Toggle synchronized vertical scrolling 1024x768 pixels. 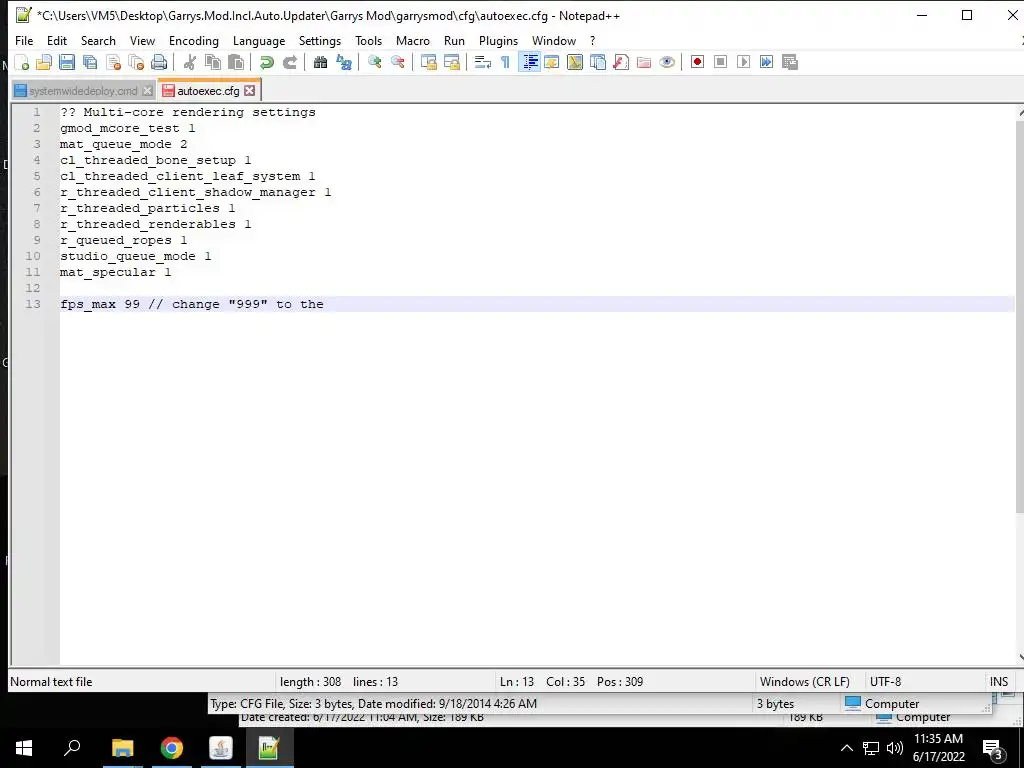click(428, 62)
